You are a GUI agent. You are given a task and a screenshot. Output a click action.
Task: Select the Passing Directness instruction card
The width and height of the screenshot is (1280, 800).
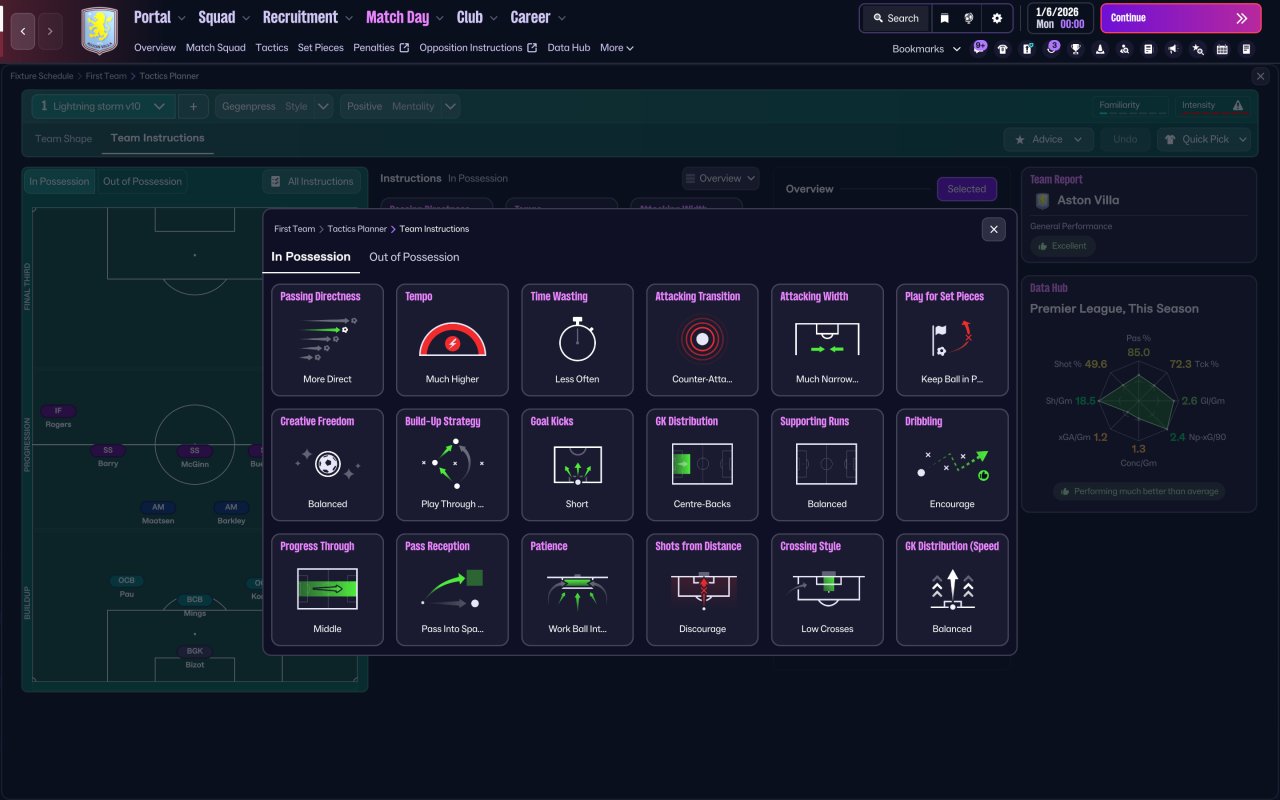[x=327, y=340]
